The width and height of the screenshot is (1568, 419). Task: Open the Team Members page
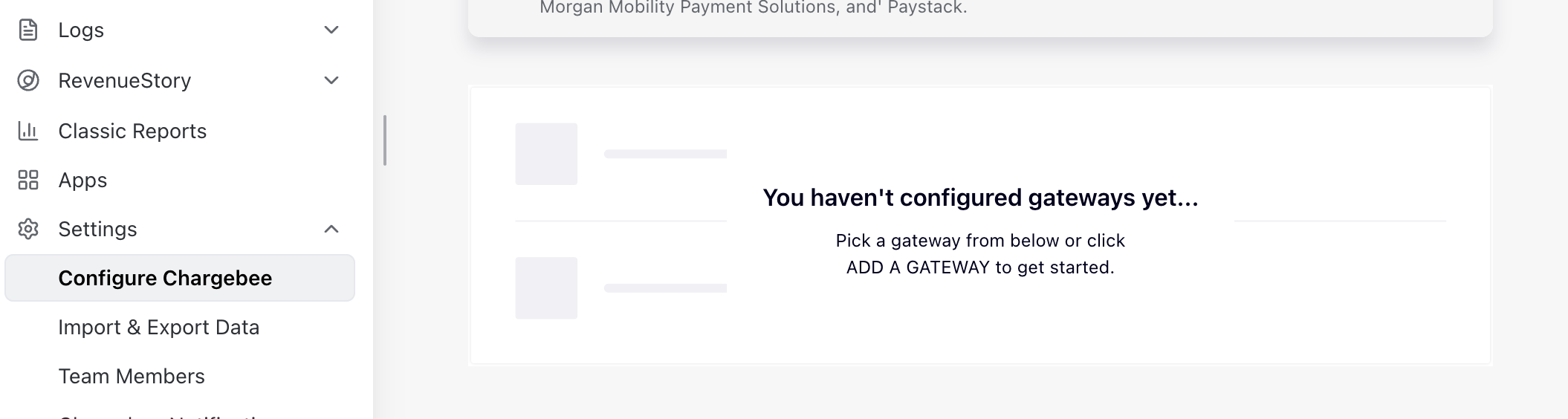click(132, 376)
